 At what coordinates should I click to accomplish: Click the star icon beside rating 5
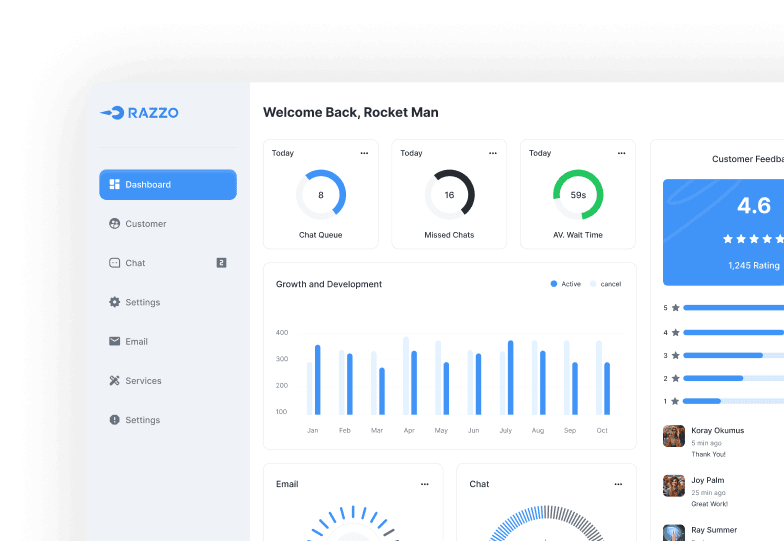click(x=676, y=308)
